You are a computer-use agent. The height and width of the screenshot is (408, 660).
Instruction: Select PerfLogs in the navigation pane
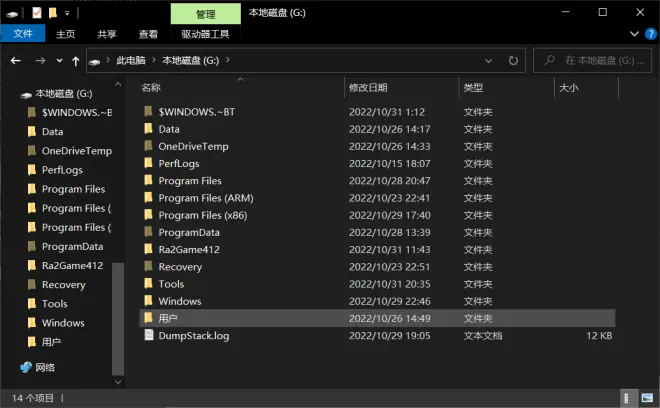coord(62,170)
